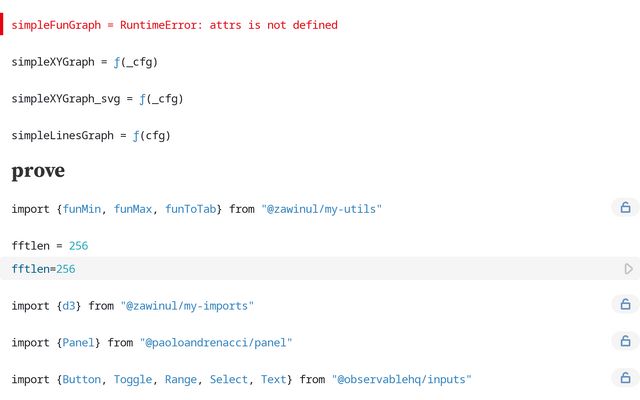Open "@zawinul/my-utils" notebook link
The image size is (640, 400).
tap(322, 209)
